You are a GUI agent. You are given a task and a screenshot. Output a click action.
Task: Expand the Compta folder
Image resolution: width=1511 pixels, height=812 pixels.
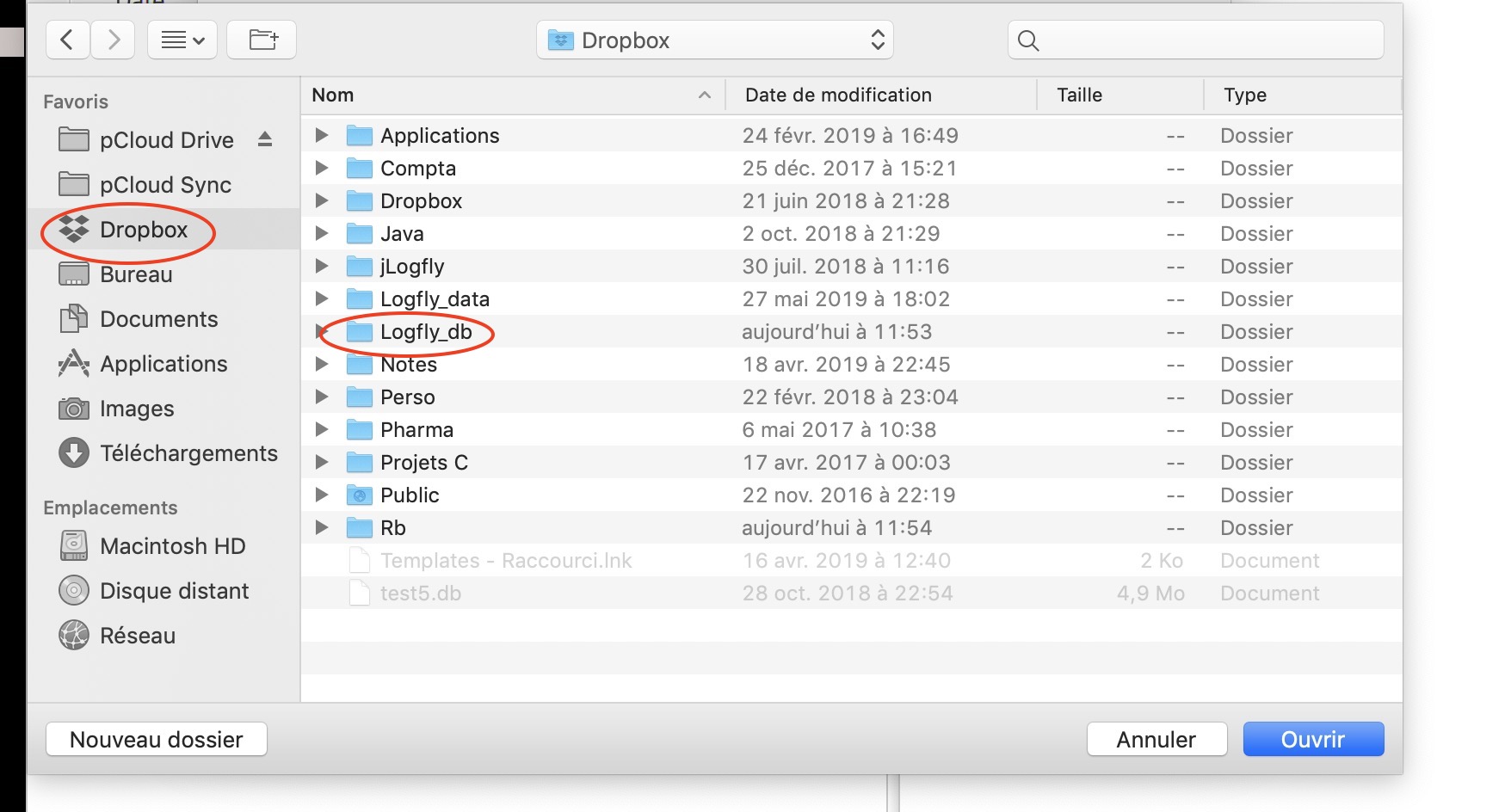point(322,168)
